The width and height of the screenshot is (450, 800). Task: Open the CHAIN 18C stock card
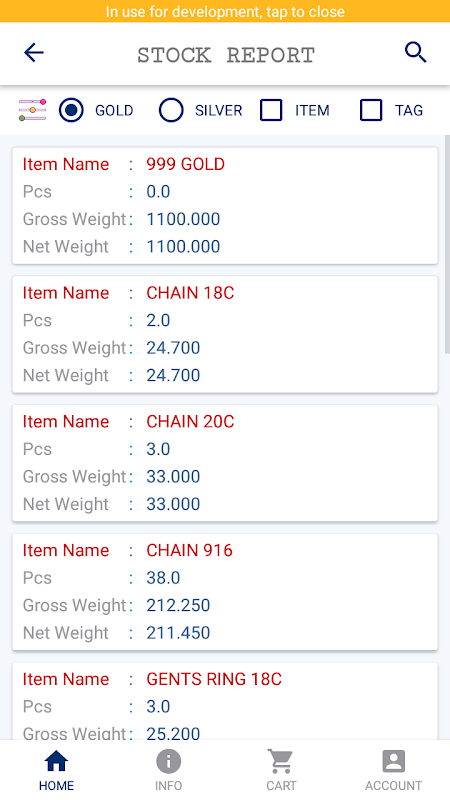click(x=225, y=334)
